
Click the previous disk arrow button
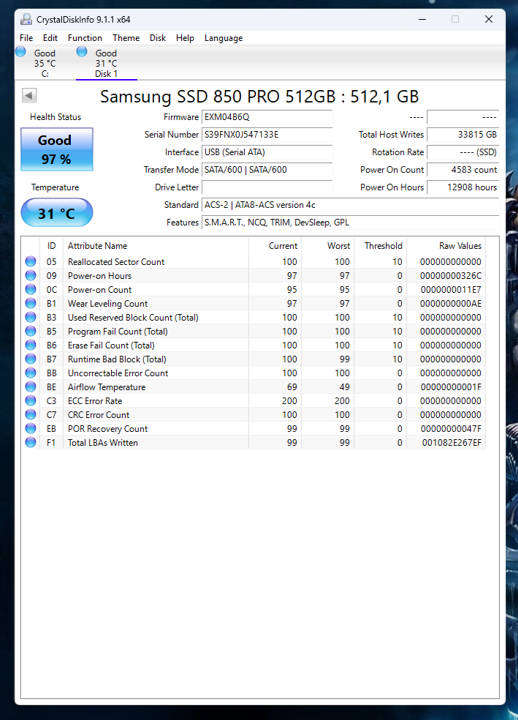point(29,96)
